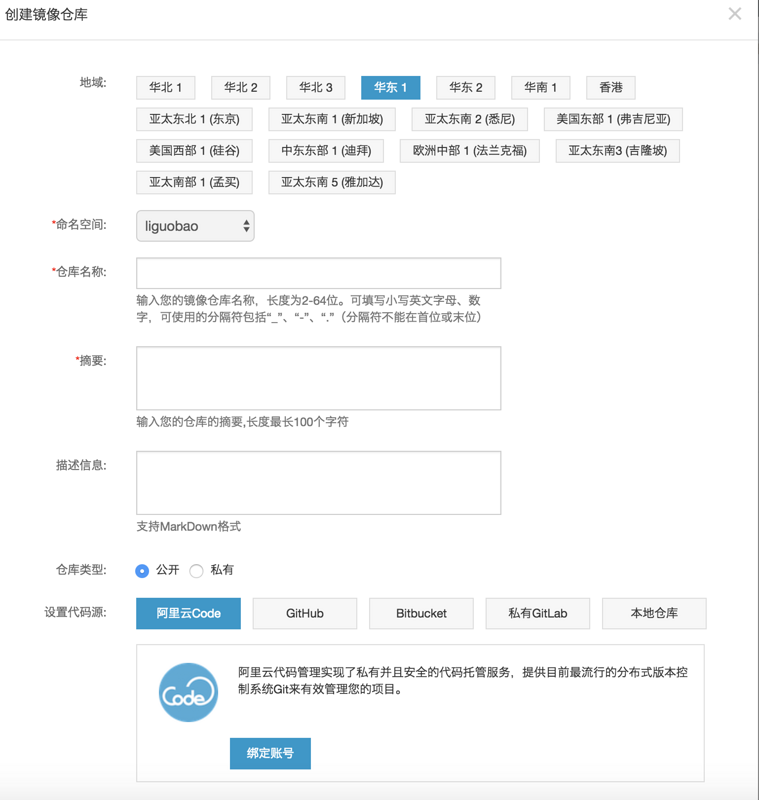Select the 私有 repository type radio

click(x=196, y=571)
